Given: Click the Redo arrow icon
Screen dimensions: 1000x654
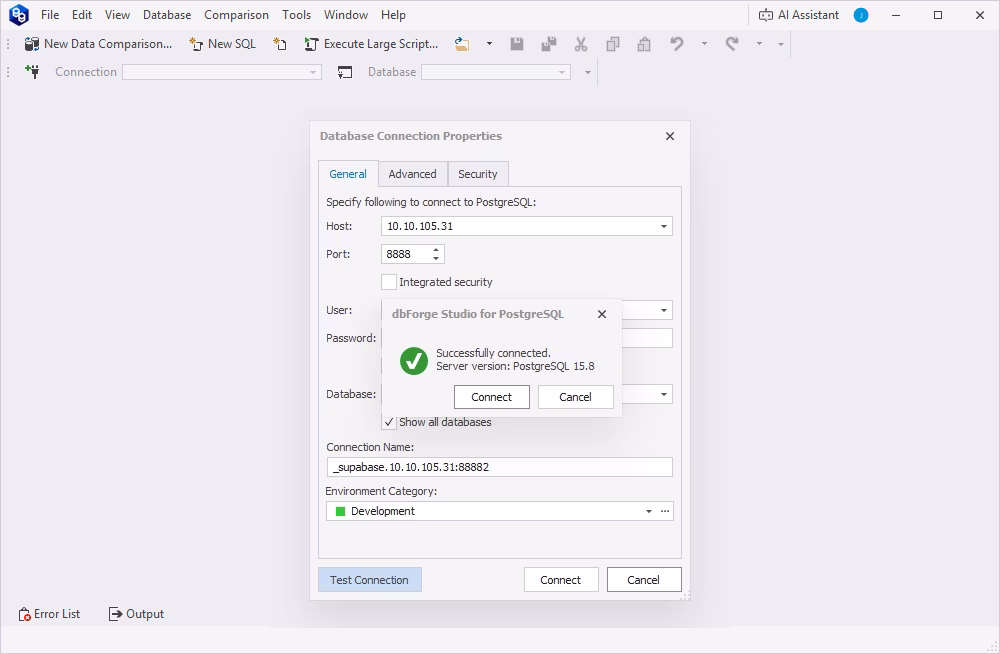Looking at the screenshot, I should (732, 44).
